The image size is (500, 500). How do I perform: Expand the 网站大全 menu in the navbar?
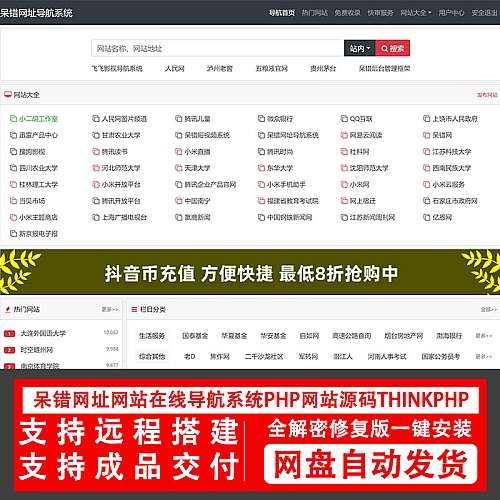coord(416,13)
